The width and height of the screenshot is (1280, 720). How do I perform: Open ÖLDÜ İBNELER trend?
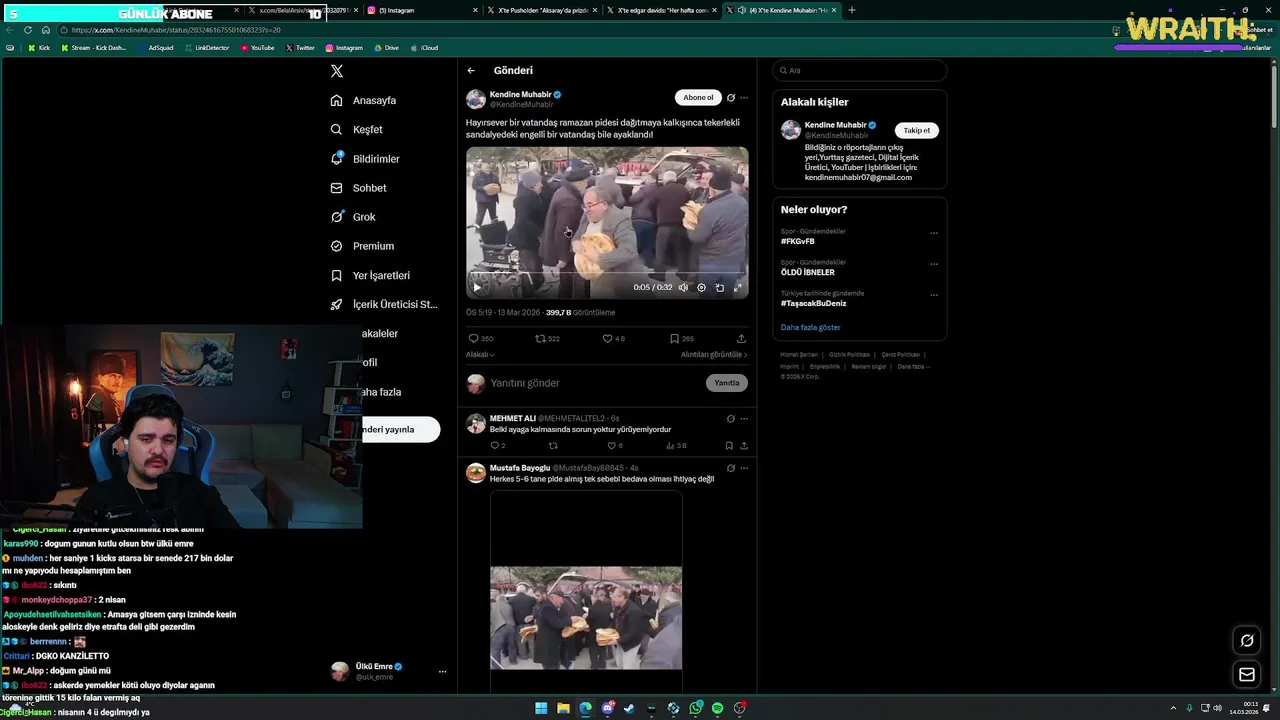808,272
